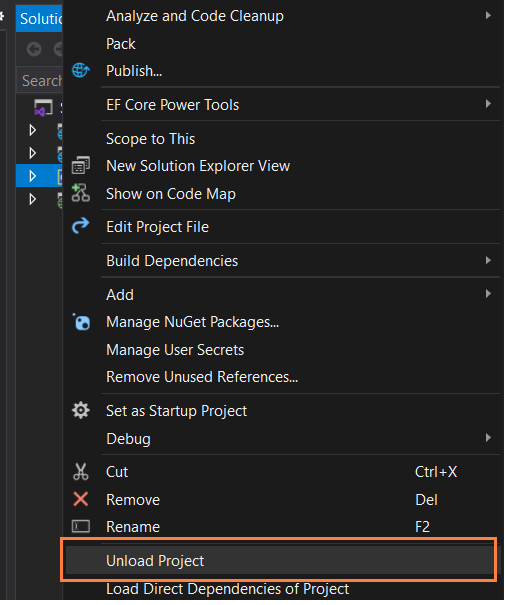Expand the highlighted selected project node

[33, 176]
